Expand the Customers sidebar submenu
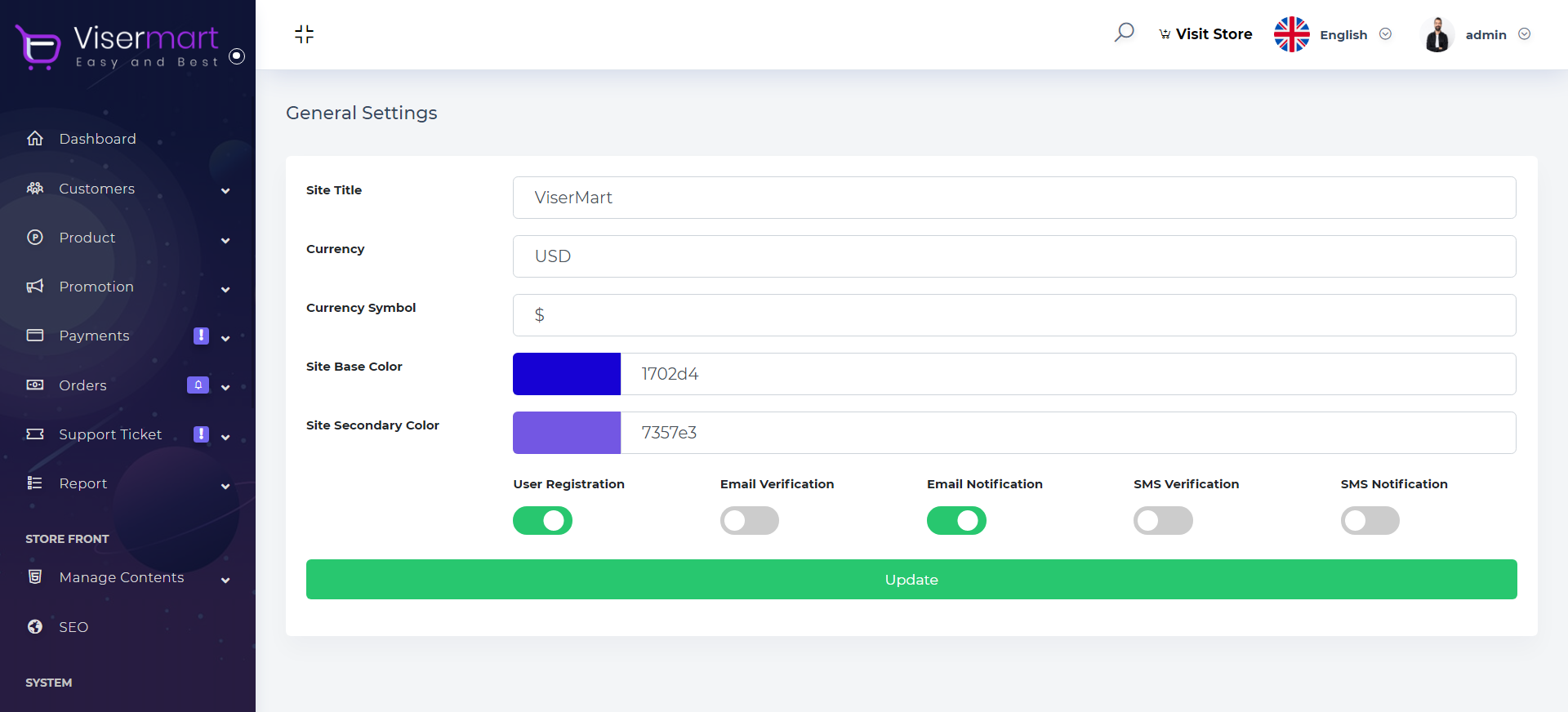Image resolution: width=1568 pixels, height=712 pixels. click(x=225, y=190)
